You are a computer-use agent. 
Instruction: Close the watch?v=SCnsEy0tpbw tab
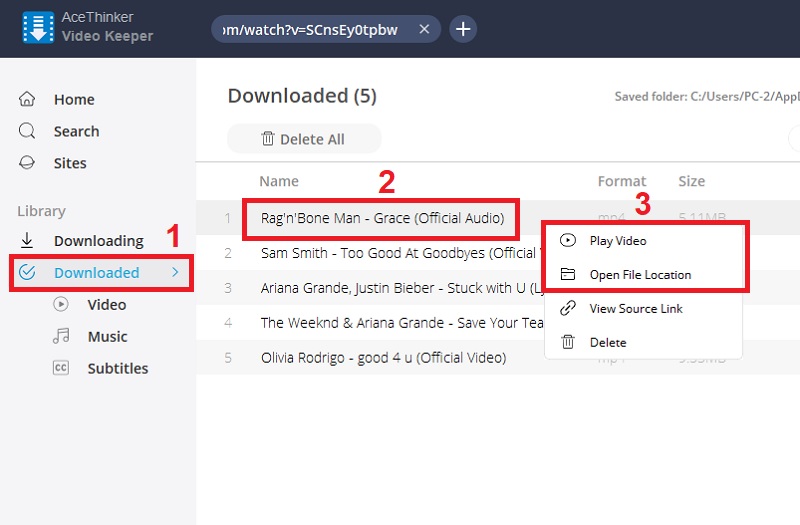tap(424, 29)
